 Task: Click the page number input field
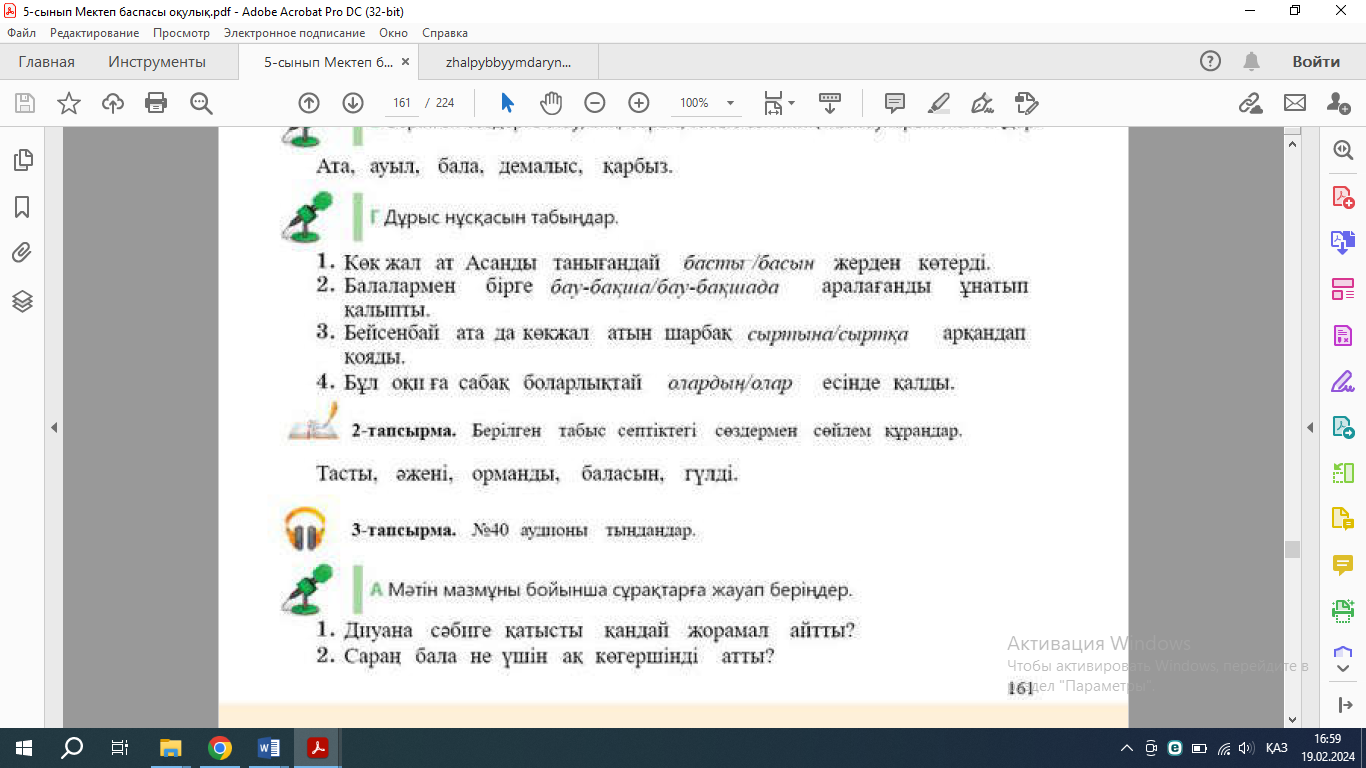[x=403, y=103]
